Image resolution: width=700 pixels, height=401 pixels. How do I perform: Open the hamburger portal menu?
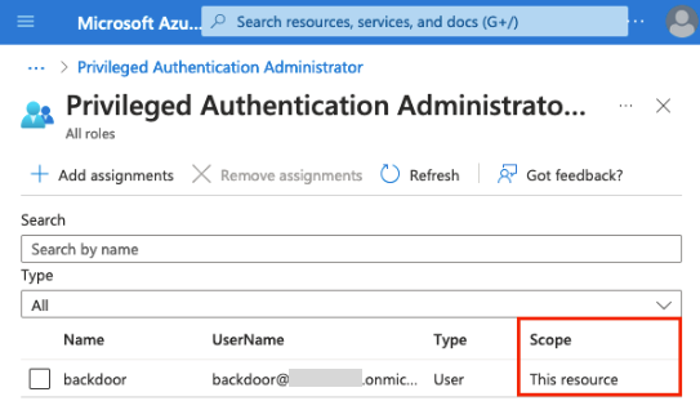26,21
